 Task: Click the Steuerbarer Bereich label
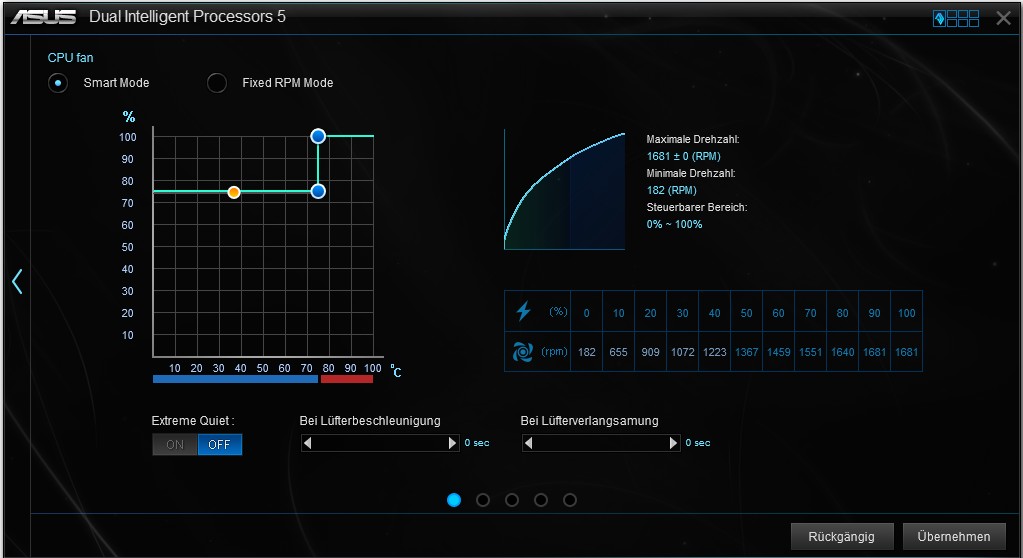tap(697, 208)
